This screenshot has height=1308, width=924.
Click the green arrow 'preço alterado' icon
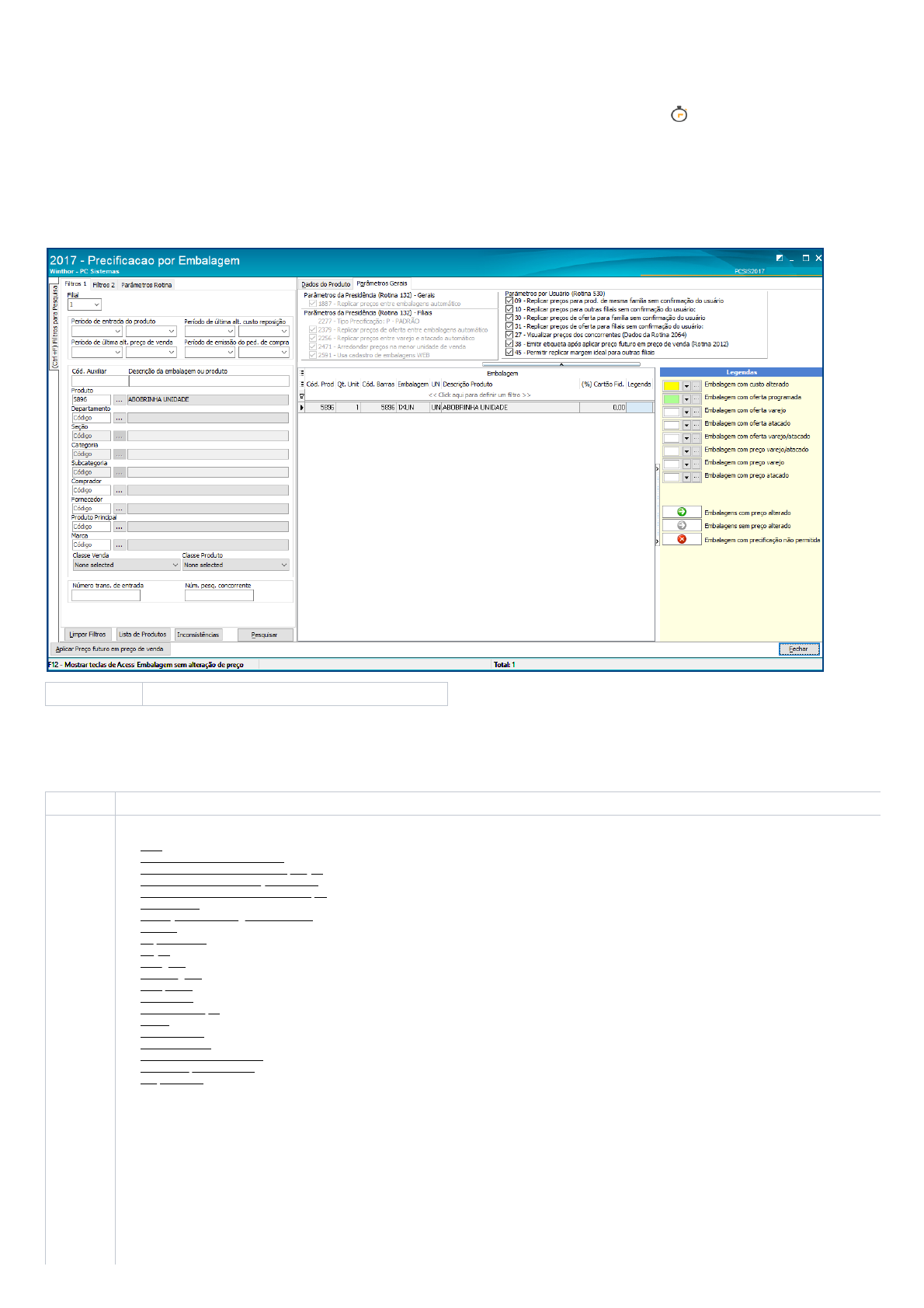point(682,512)
